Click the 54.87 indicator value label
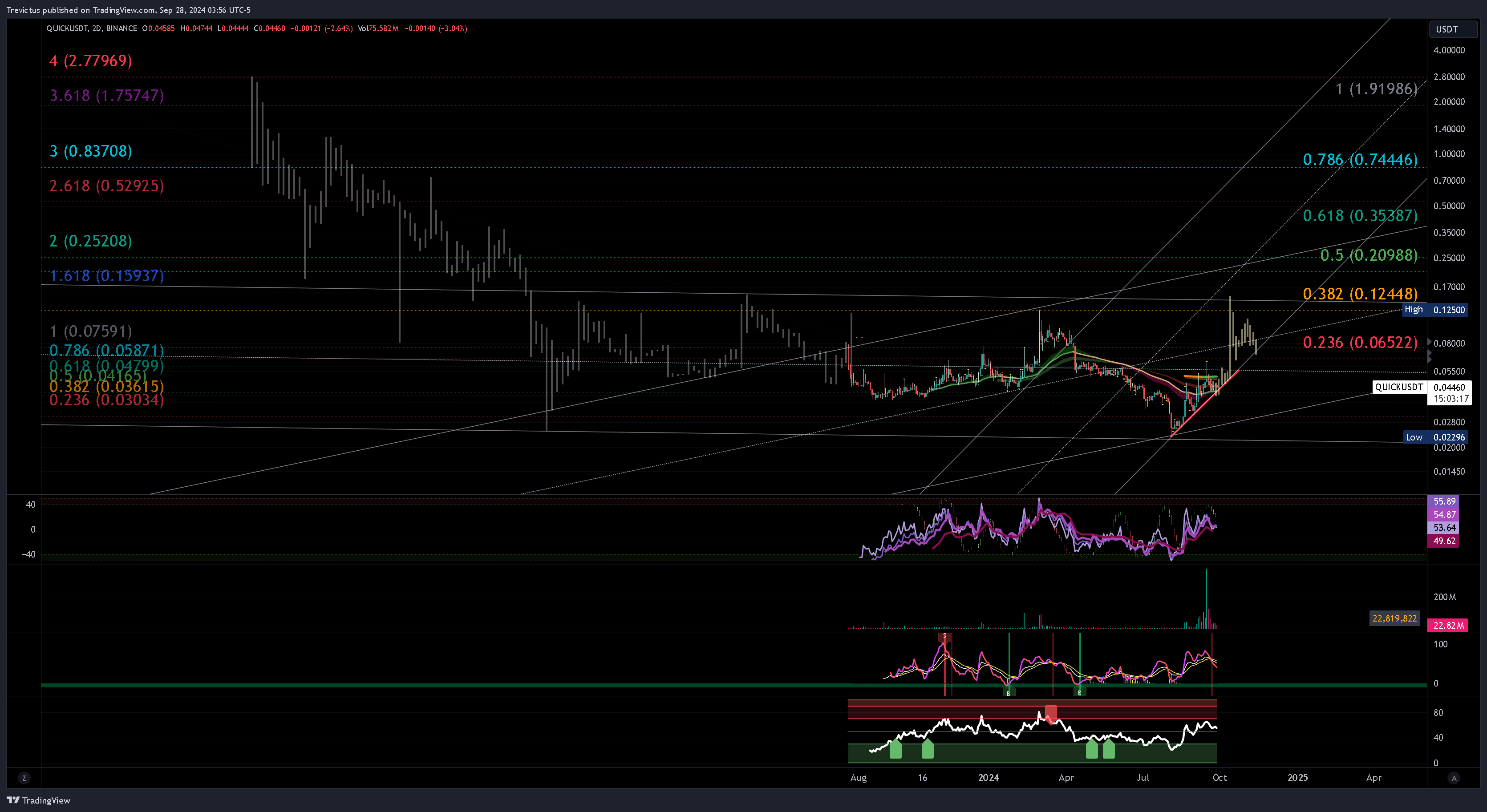The image size is (1487, 812). pos(1444,515)
